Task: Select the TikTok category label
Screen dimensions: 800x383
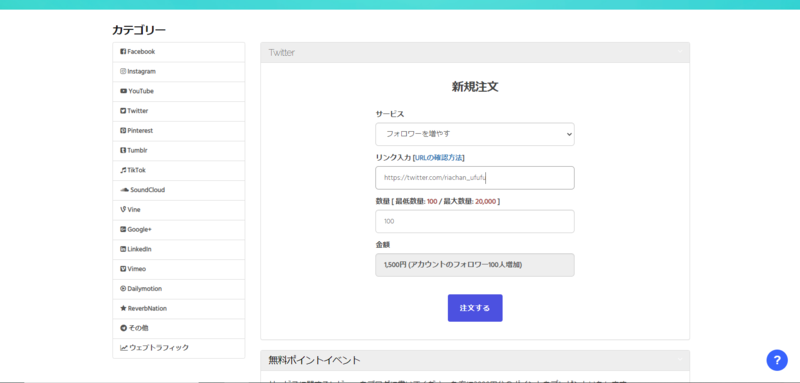Action: point(136,170)
